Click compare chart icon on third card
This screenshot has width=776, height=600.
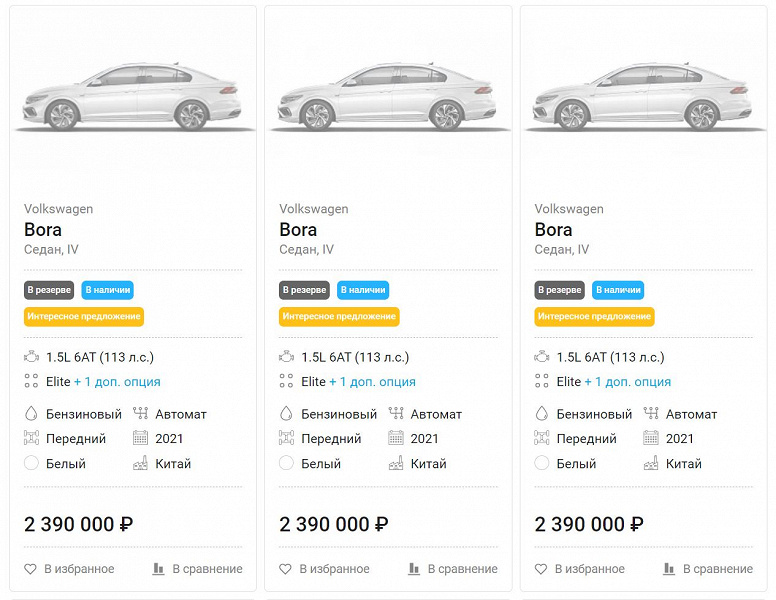coord(669,569)
